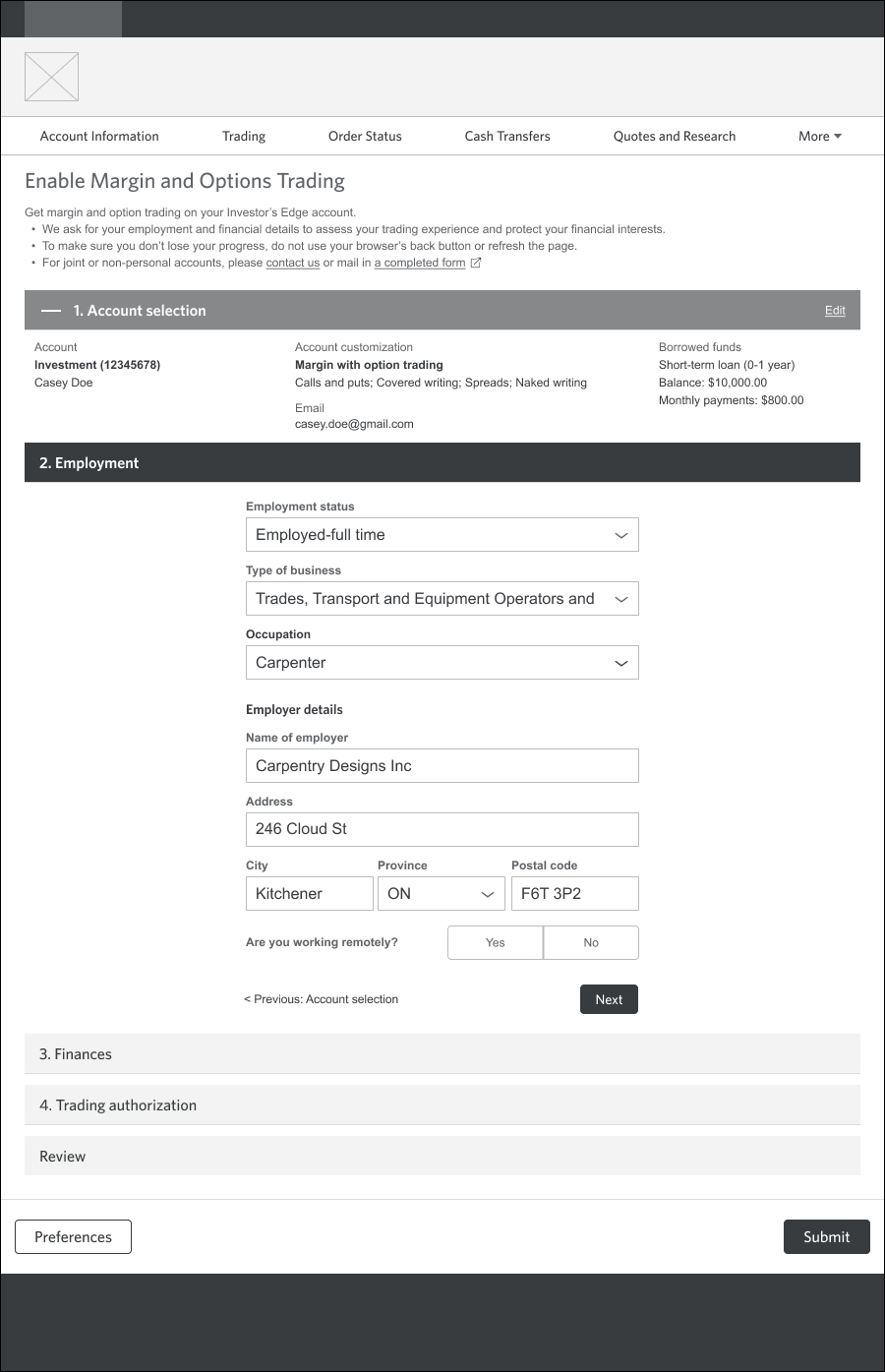Select Yes for working remotely
This screenshot has height=1372, width=885.
(x=495, y=942)
